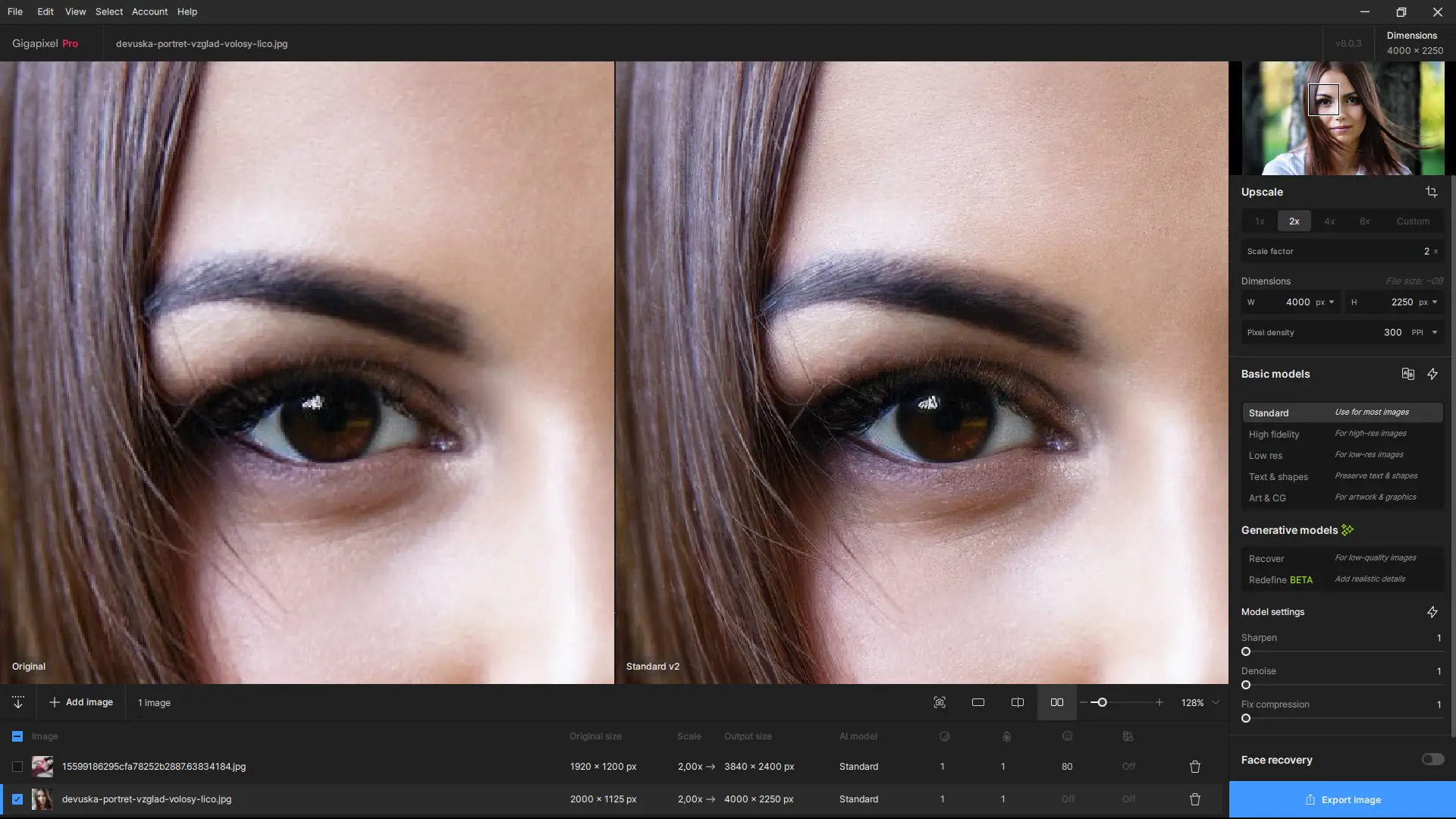The width and height of the screenshot is (1456, 819).
Task: Select side-by-side comparison view
Action: pyautogui.click(x=1056, y=702)
